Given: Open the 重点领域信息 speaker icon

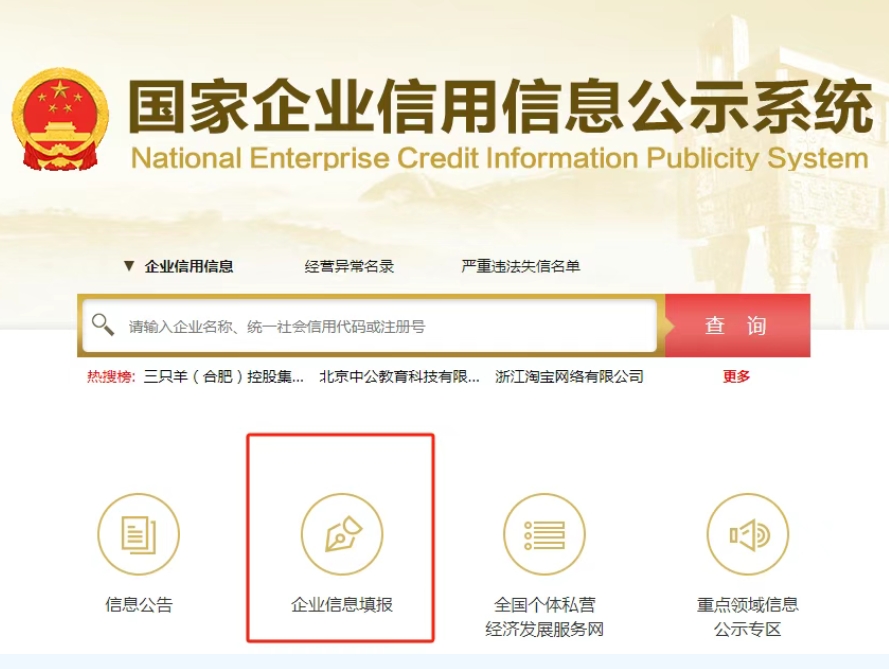Looking at the screenshot, I should point(748,534).
